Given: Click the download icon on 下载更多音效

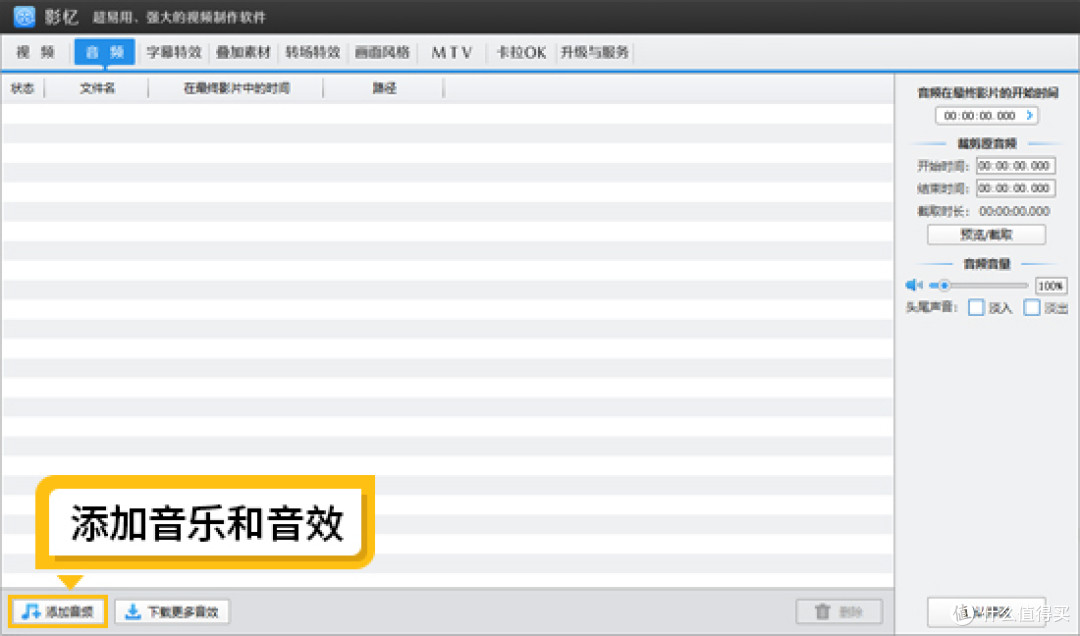Looking at the screenshot, I should coord(133,611).
